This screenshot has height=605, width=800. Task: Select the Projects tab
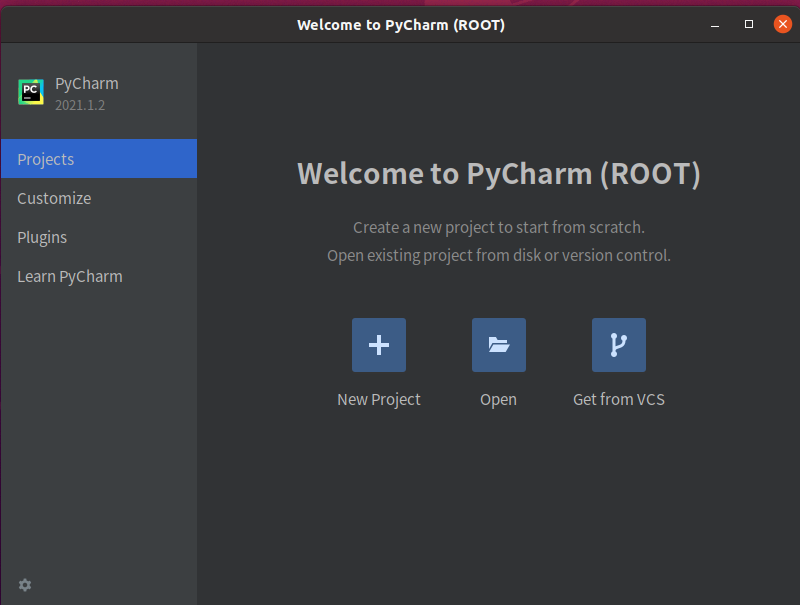99,159
